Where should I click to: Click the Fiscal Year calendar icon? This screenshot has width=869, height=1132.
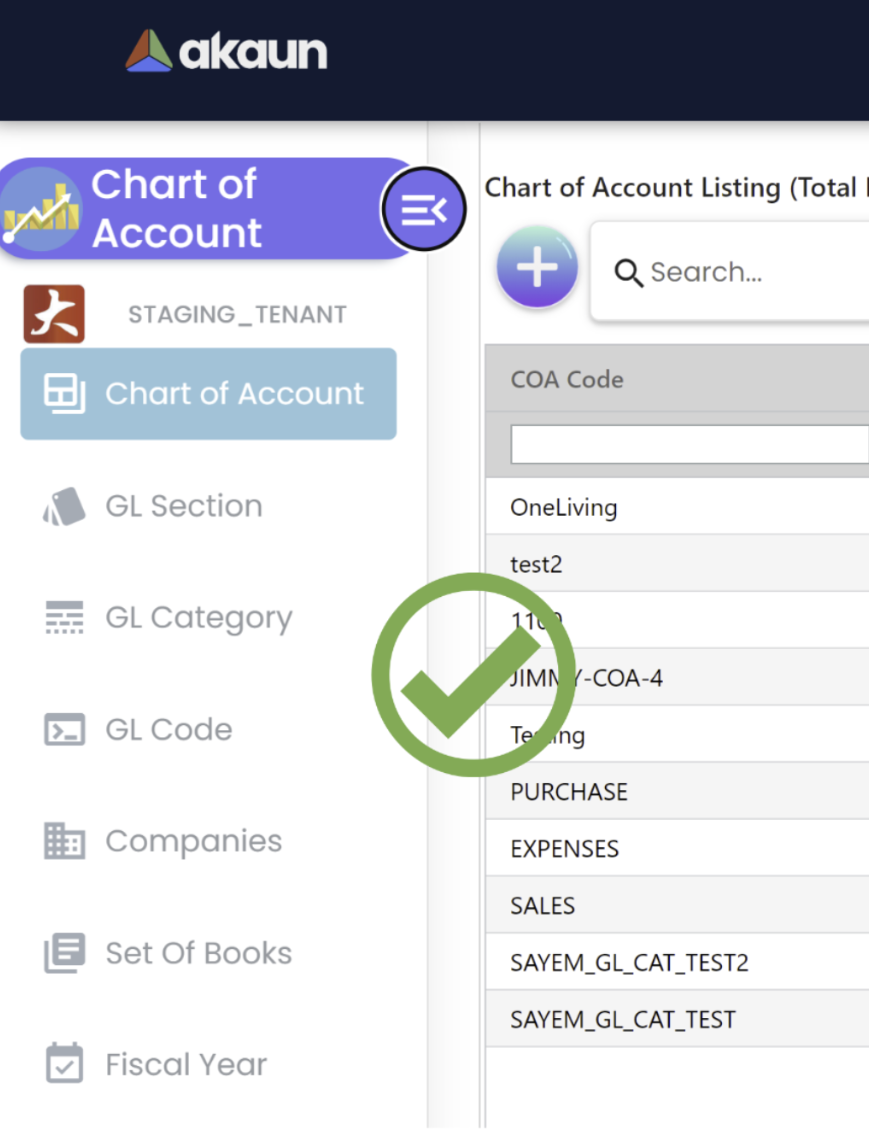tap(65, 1064)
